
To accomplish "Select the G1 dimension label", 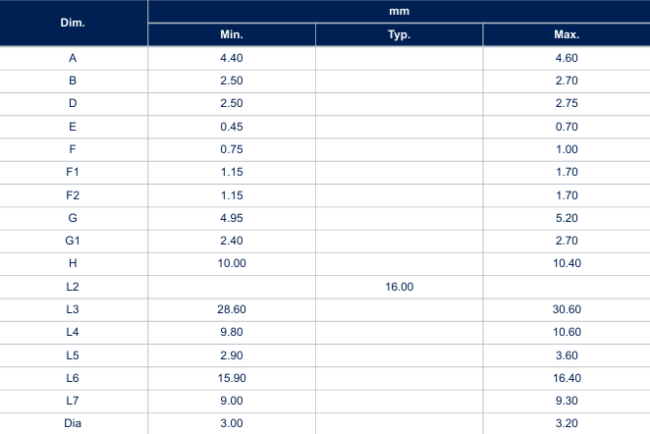I will pyautogui.click(x=73, y=241).
